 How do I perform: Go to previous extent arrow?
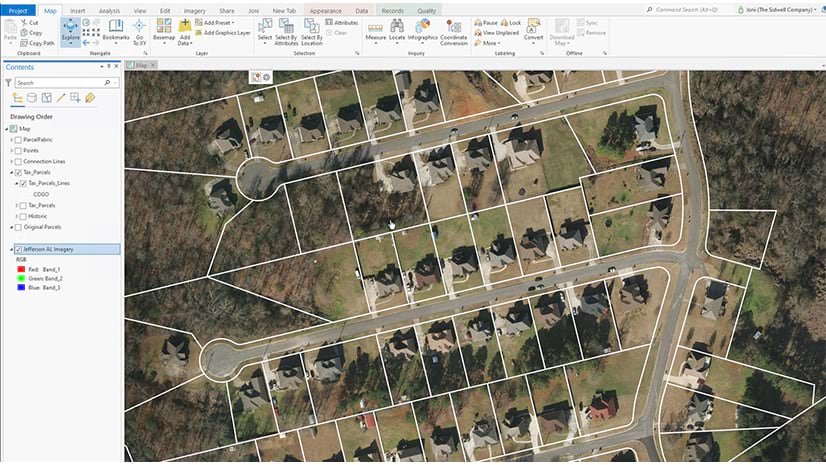click(x=86, y=43)
